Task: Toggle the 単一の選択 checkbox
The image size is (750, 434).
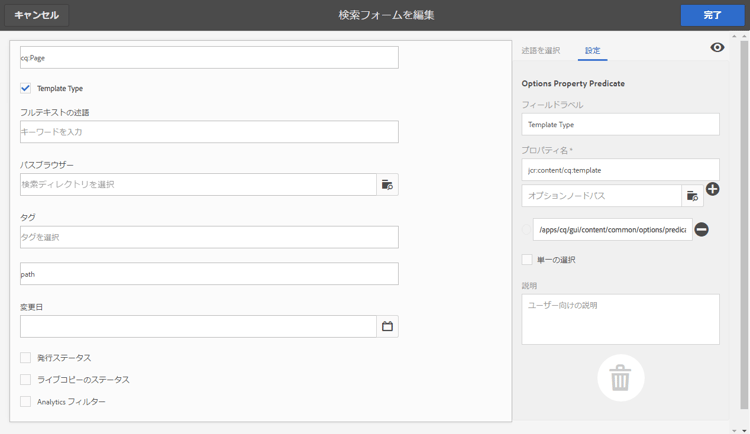Action: pyautogui.click(x=527, y=260)
